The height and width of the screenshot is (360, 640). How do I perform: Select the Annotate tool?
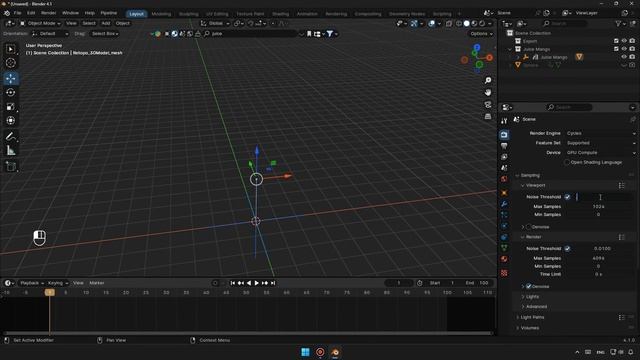tap(11, 136)
